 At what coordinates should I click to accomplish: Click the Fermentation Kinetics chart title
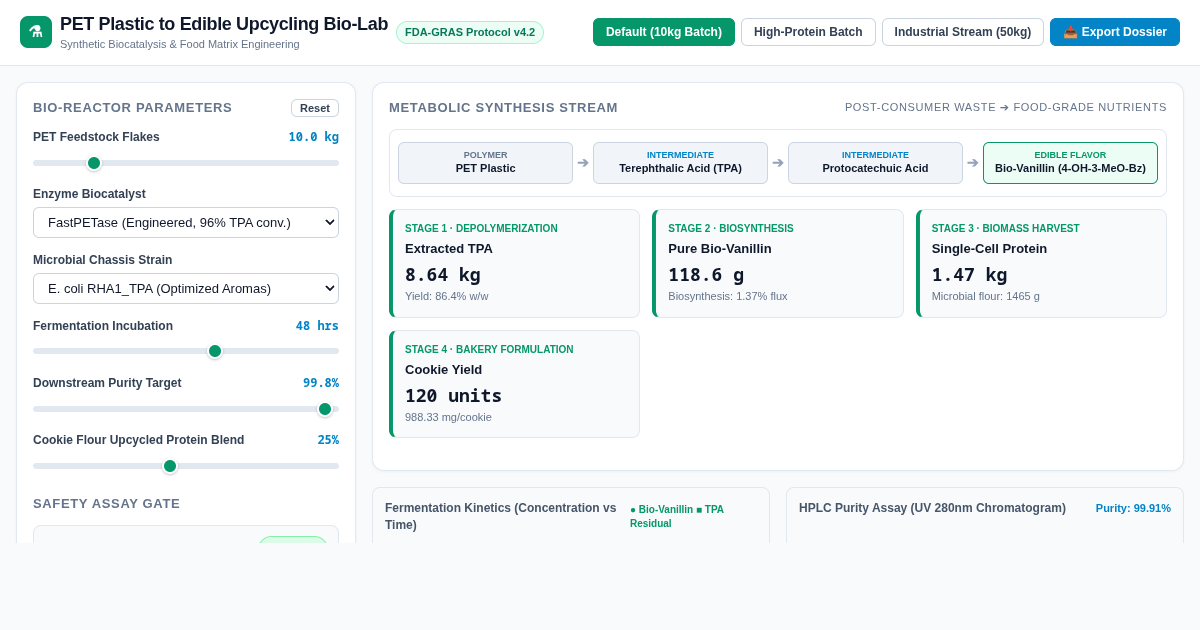point(501,516)
